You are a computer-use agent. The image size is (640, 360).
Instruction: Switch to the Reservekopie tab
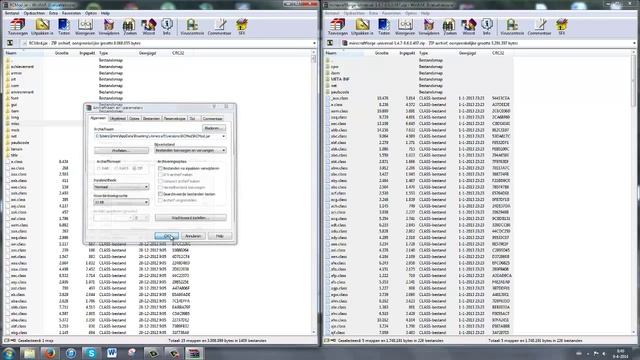coord(175,118)
